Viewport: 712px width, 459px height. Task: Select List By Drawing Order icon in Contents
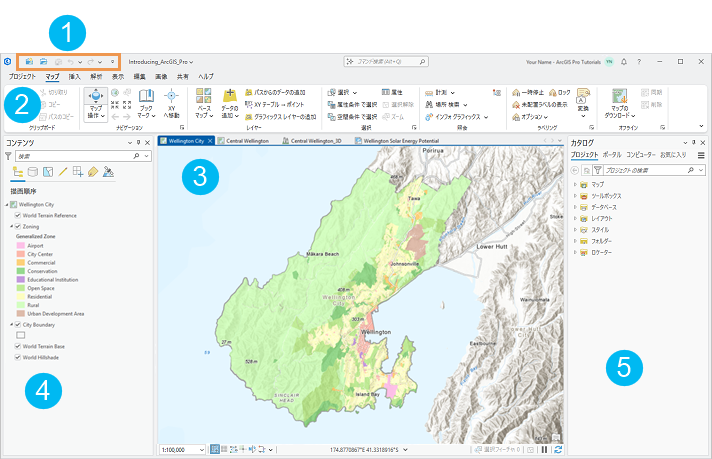click(x=18, y=172)
